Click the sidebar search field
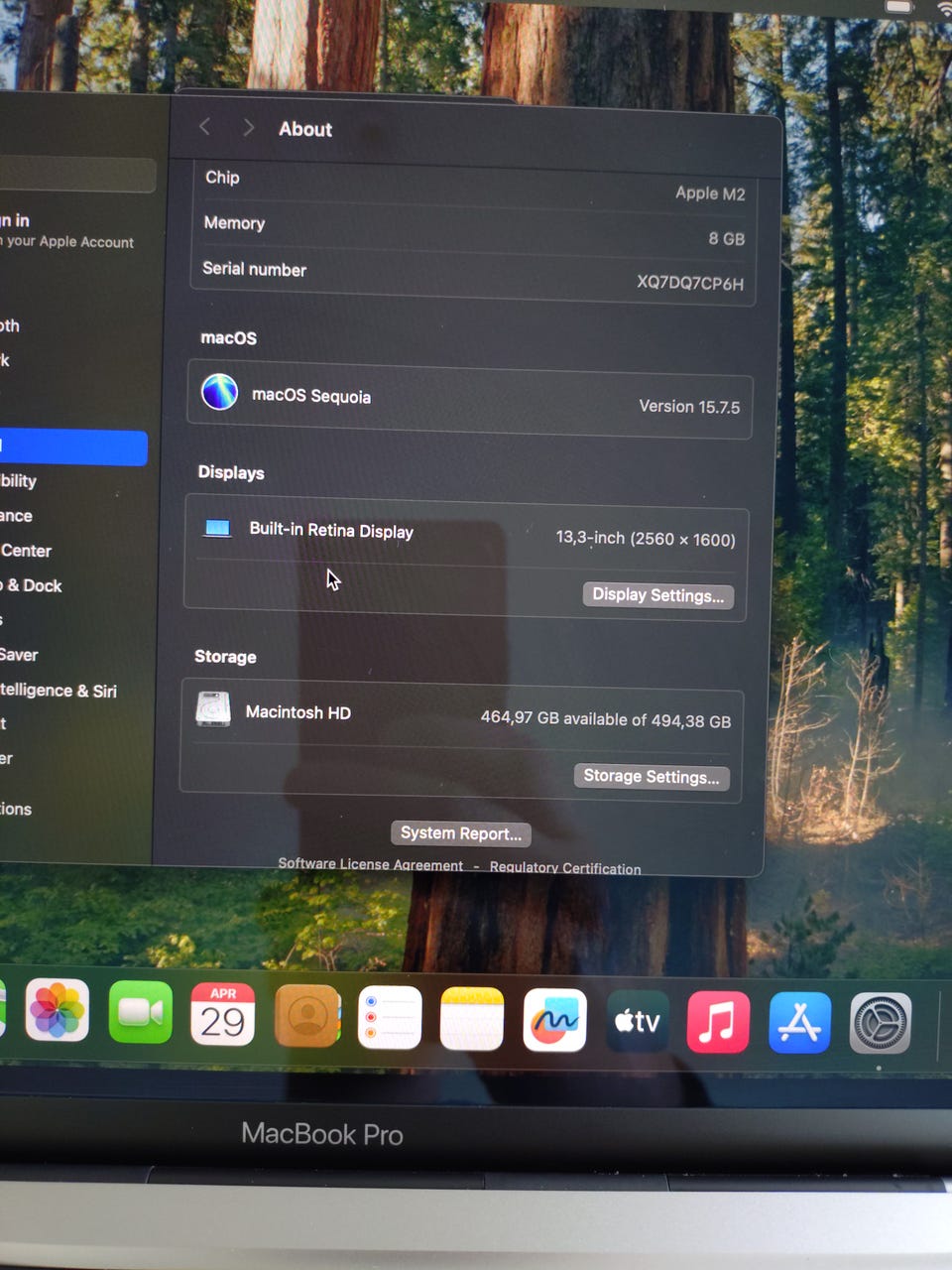Viewport: 952px width, 1270px height. click(76, 176)
